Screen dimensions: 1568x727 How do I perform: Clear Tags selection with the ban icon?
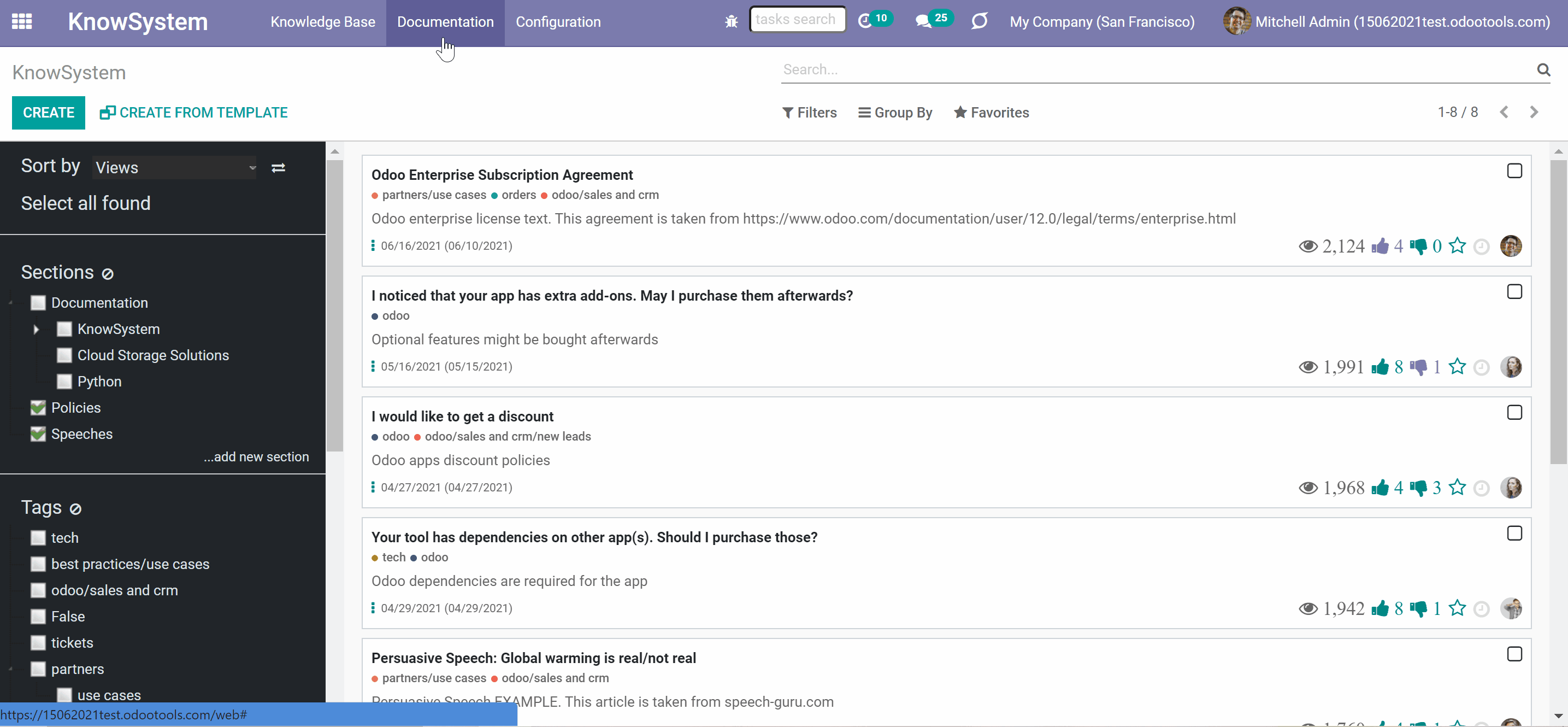(75, 509)
